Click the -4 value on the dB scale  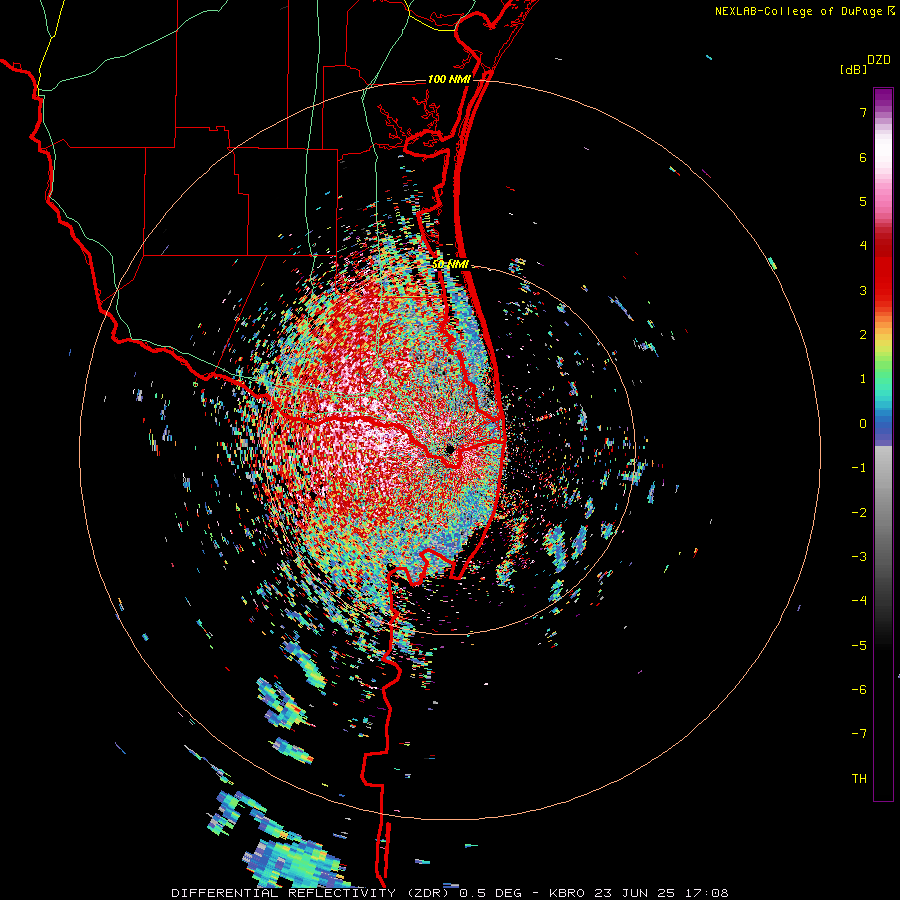[859, 601]
